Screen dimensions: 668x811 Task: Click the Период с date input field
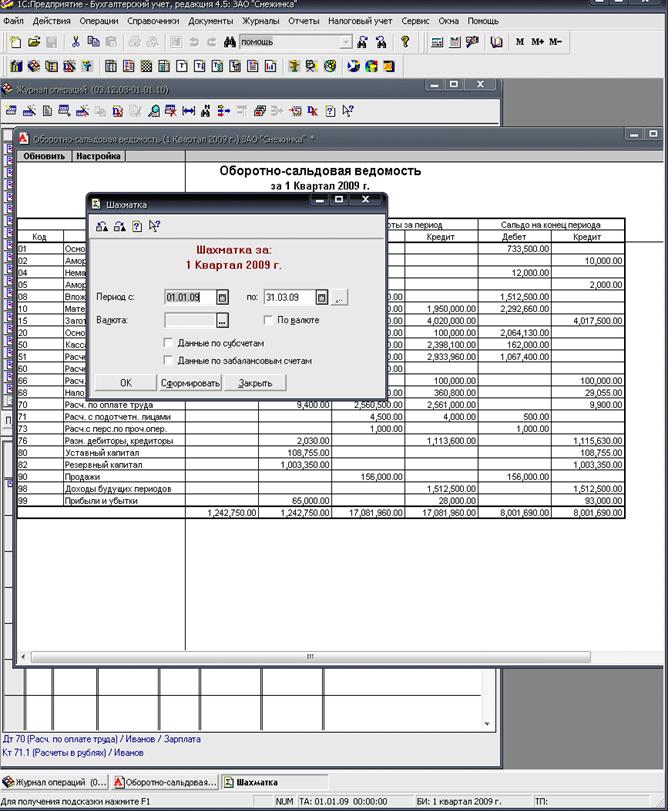(x=189, y=297)
